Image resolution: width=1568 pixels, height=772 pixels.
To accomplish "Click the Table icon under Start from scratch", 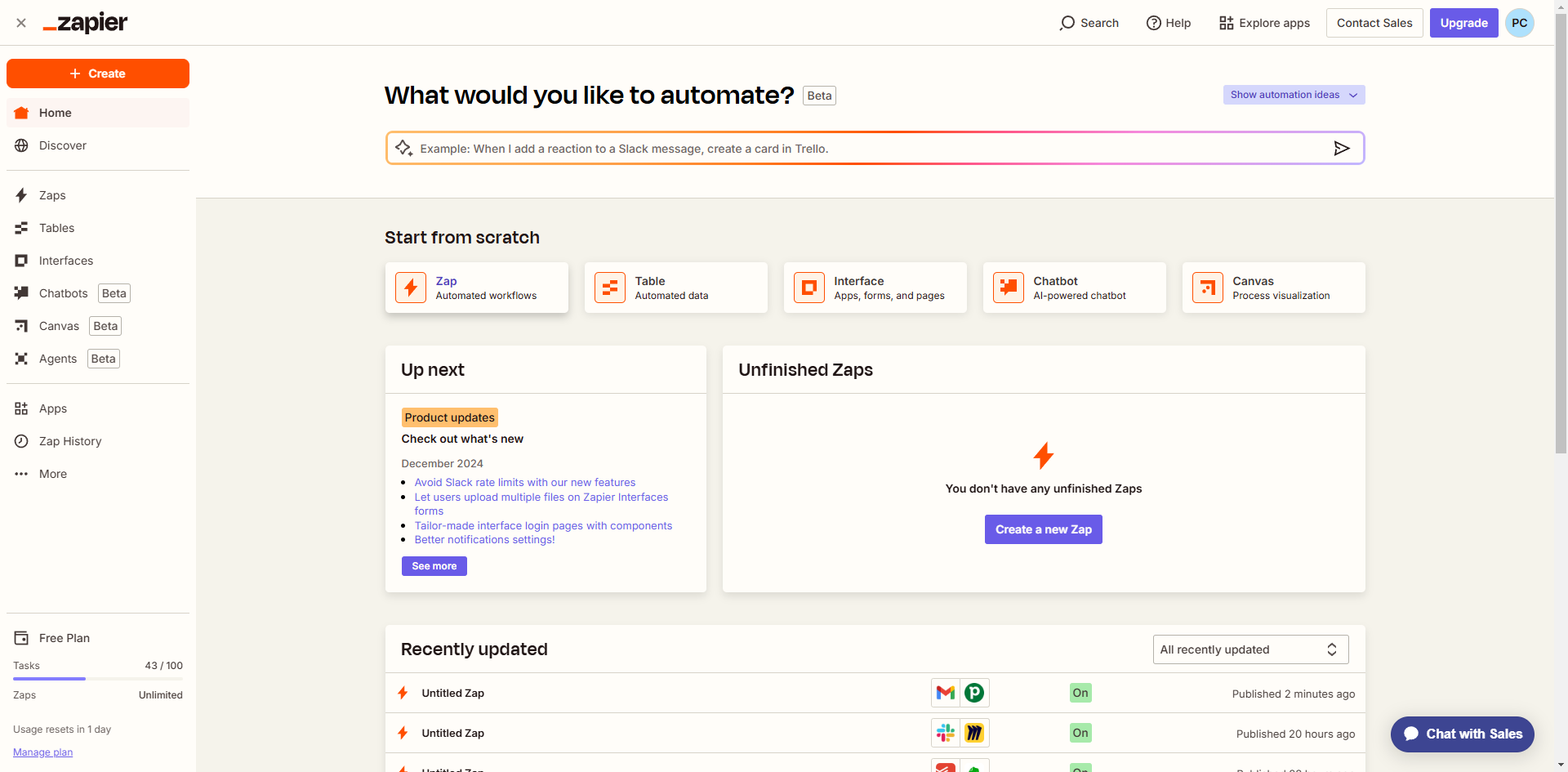I will click(610, 288).
